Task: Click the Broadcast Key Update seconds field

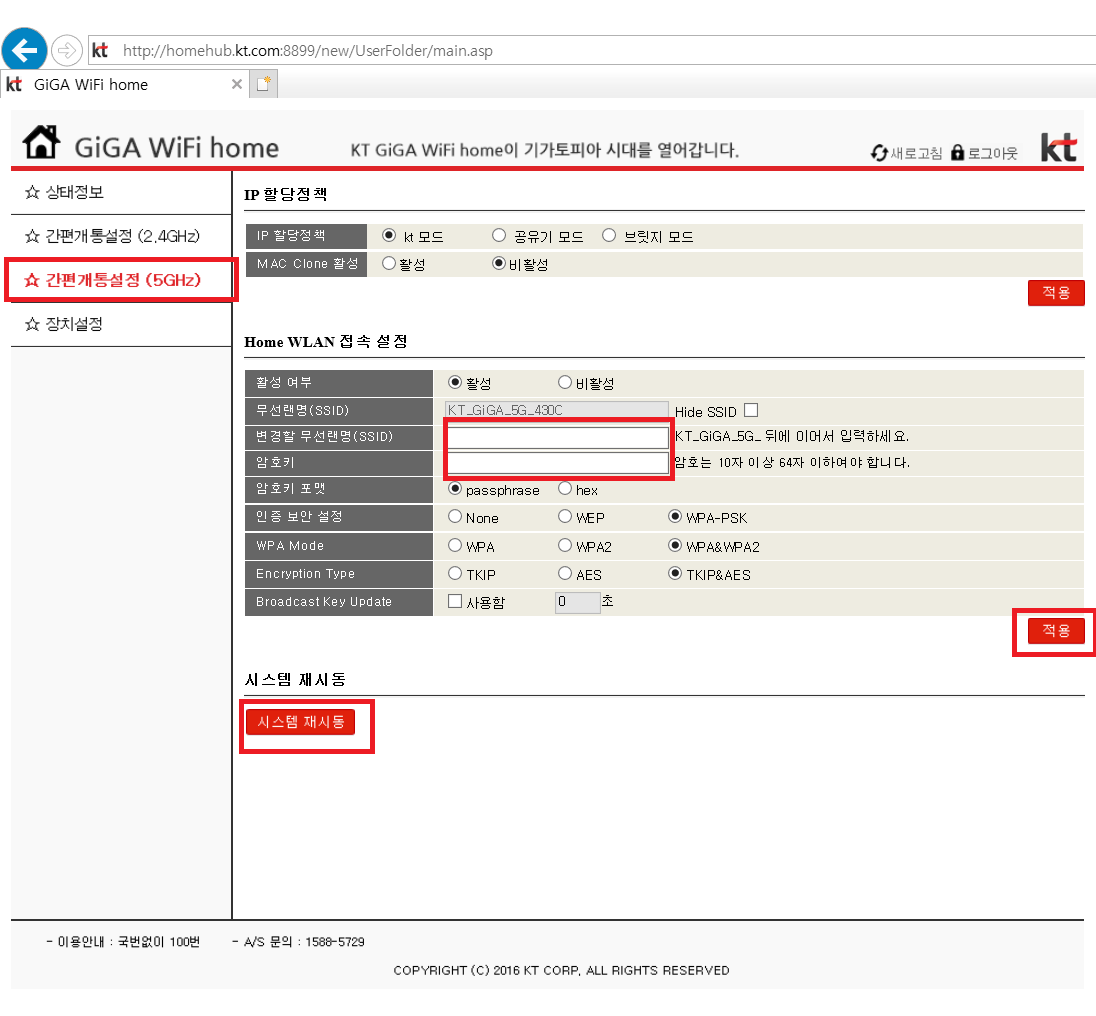Action: pos(578,602)
